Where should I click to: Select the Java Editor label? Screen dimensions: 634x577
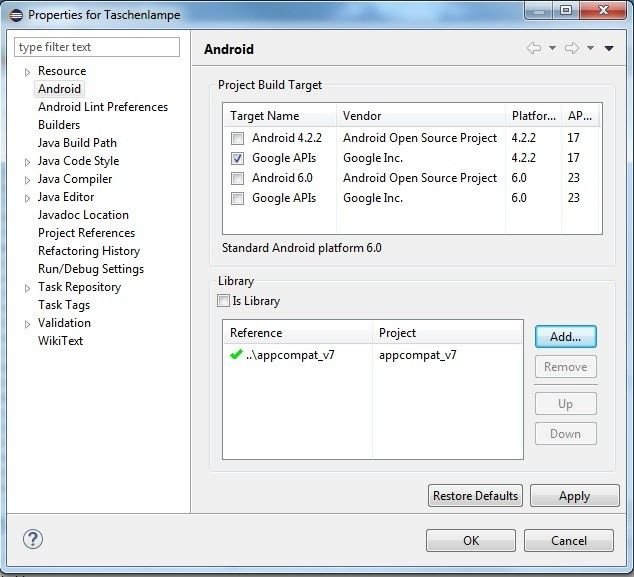tap(66, 197)
